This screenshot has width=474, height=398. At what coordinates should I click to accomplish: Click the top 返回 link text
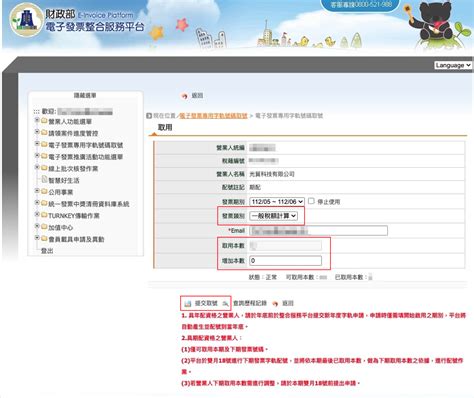click(197, 96)
